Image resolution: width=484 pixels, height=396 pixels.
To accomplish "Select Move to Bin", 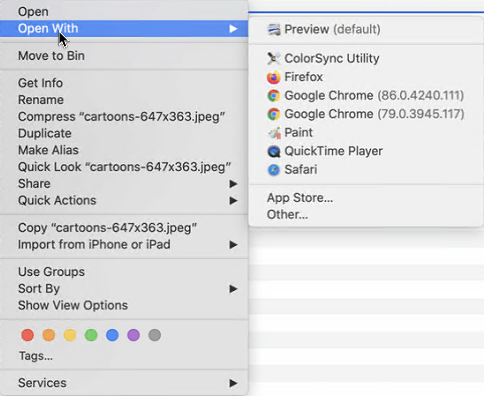I will 124,56.
